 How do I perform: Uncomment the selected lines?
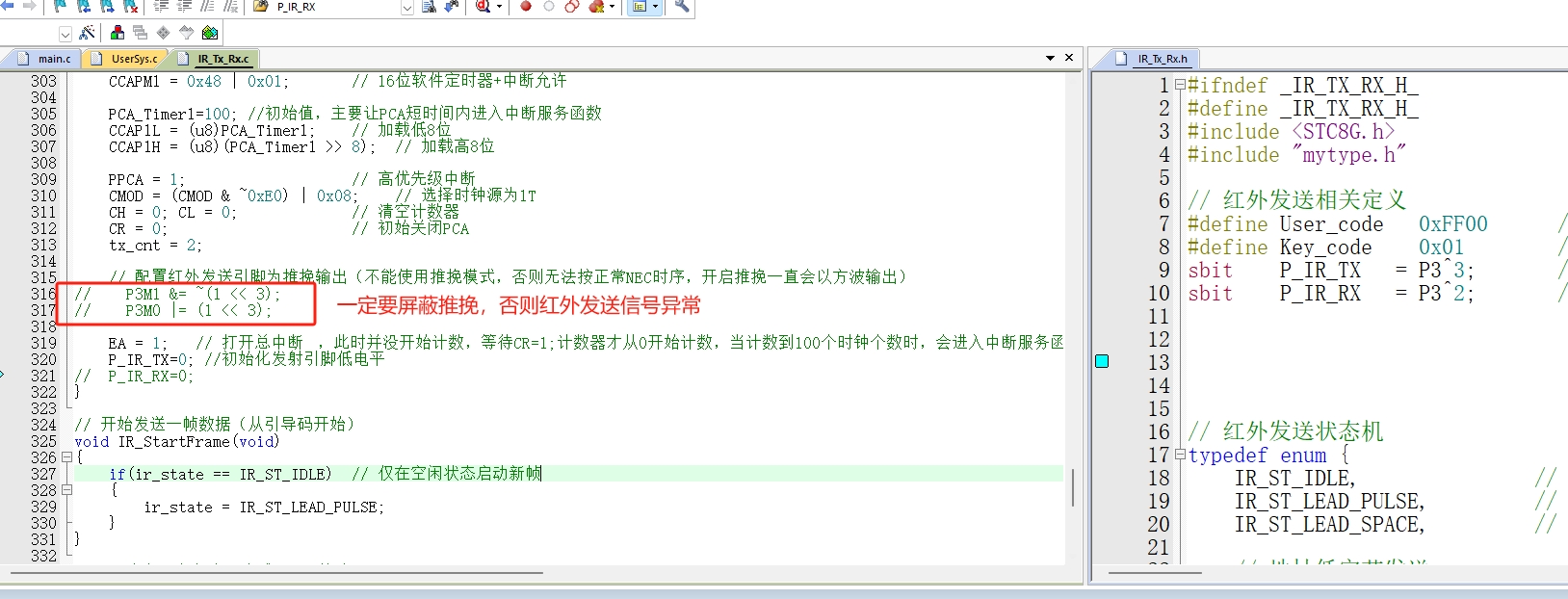231,6
